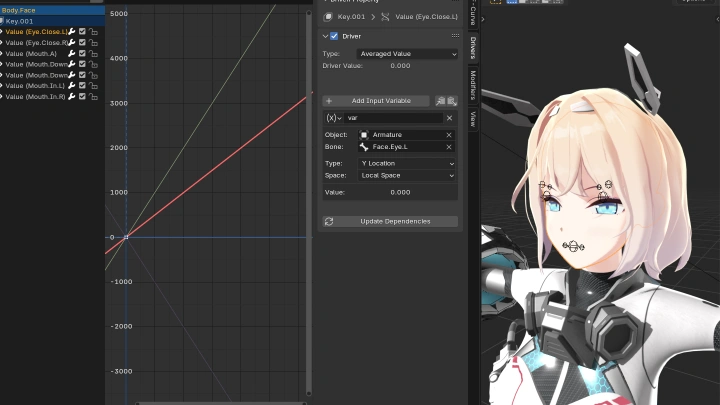Lock the Value (Eye.Close.R) channel

[93, 43]
